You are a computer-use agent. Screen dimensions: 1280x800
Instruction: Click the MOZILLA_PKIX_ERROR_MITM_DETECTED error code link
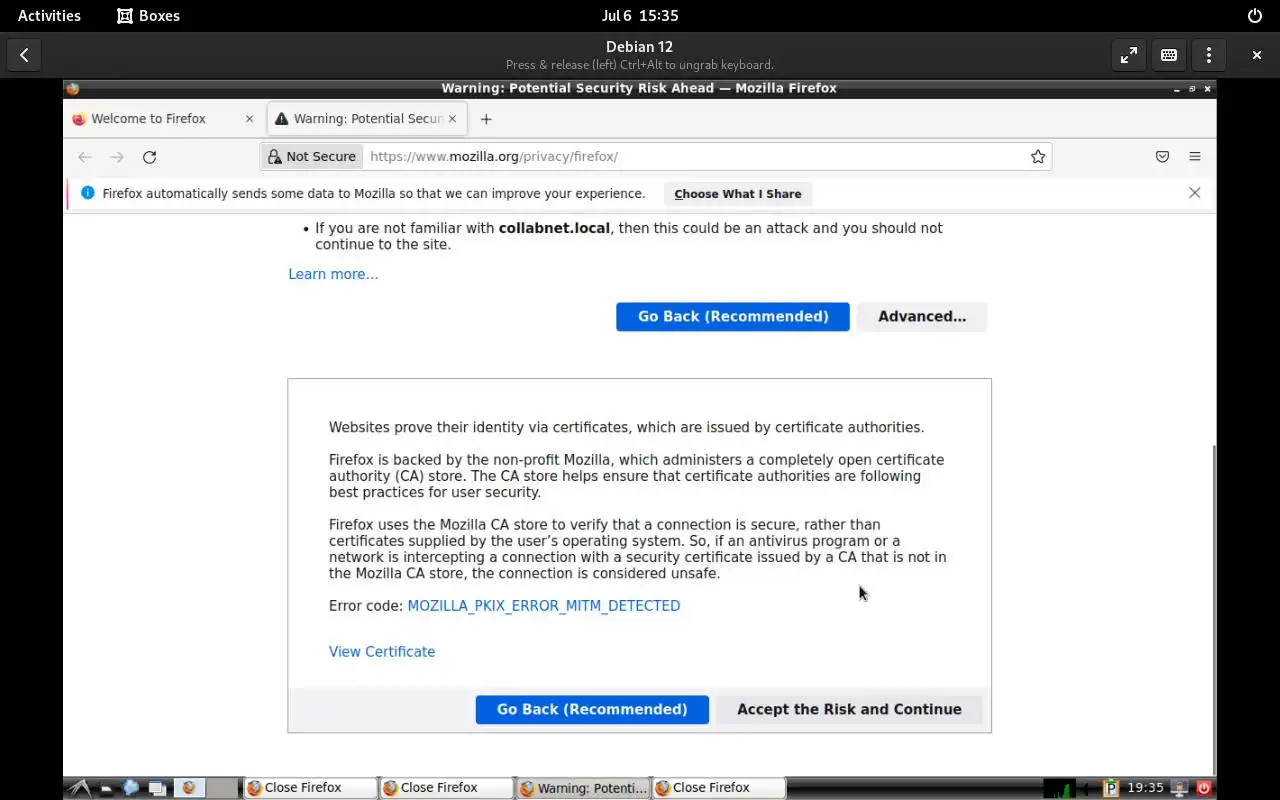(x=544, y=606)
